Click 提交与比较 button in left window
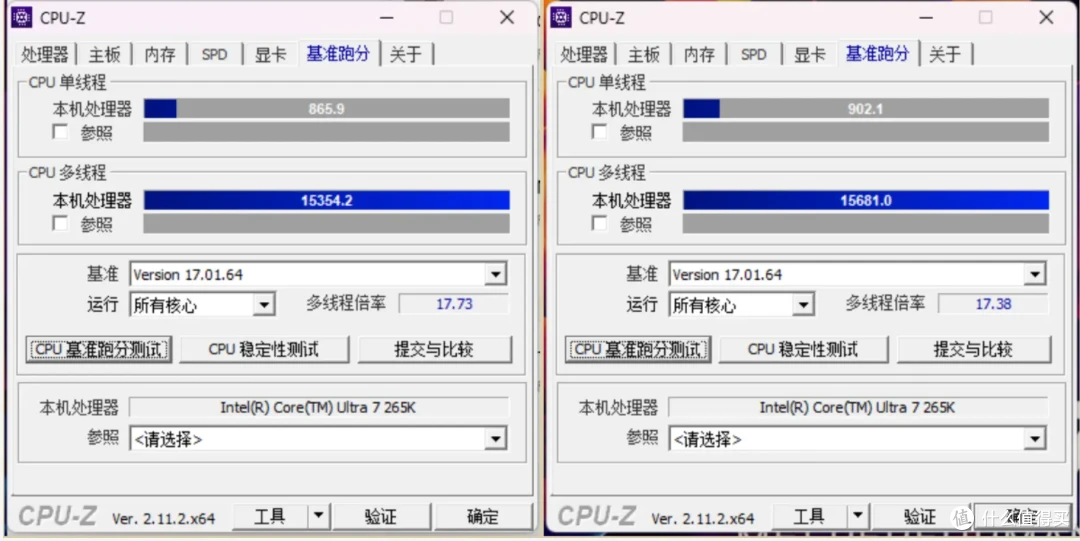 point(435,349)
